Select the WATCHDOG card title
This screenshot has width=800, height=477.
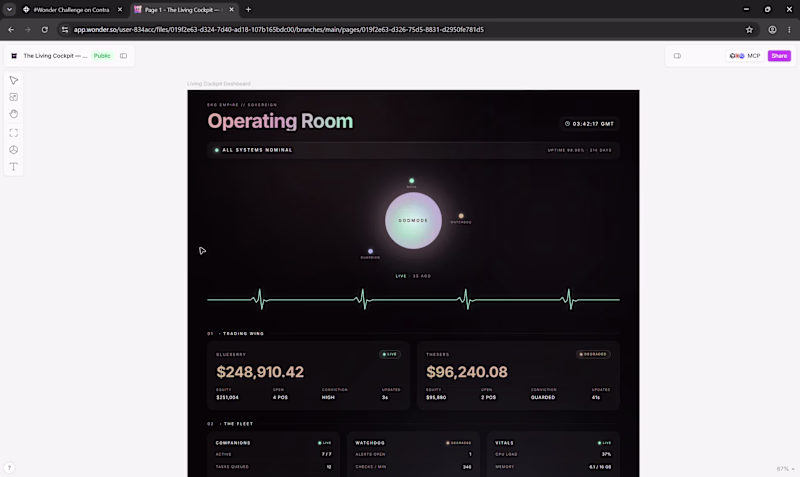click(370, 443)
